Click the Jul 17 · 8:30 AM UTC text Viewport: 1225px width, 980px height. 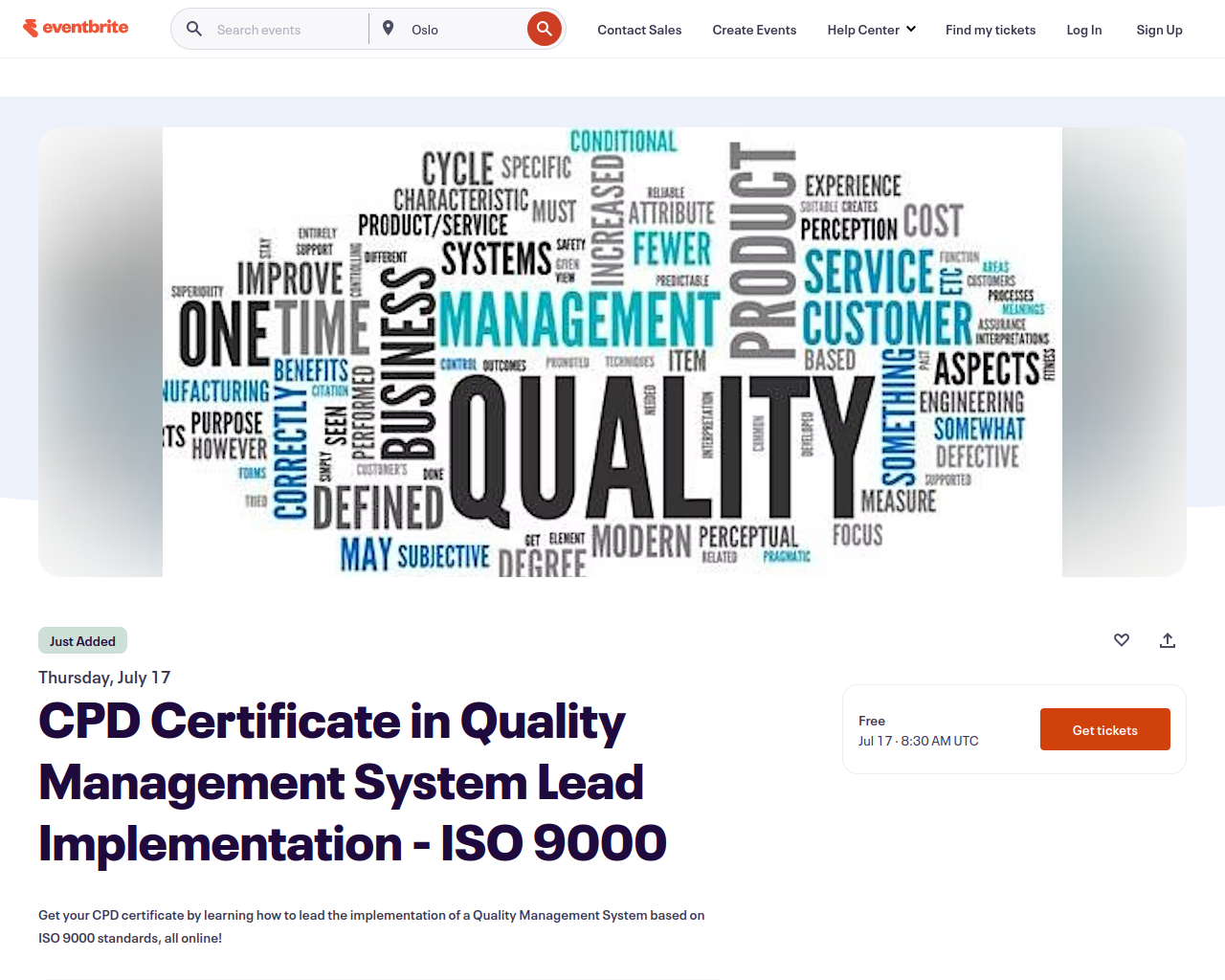919,741
